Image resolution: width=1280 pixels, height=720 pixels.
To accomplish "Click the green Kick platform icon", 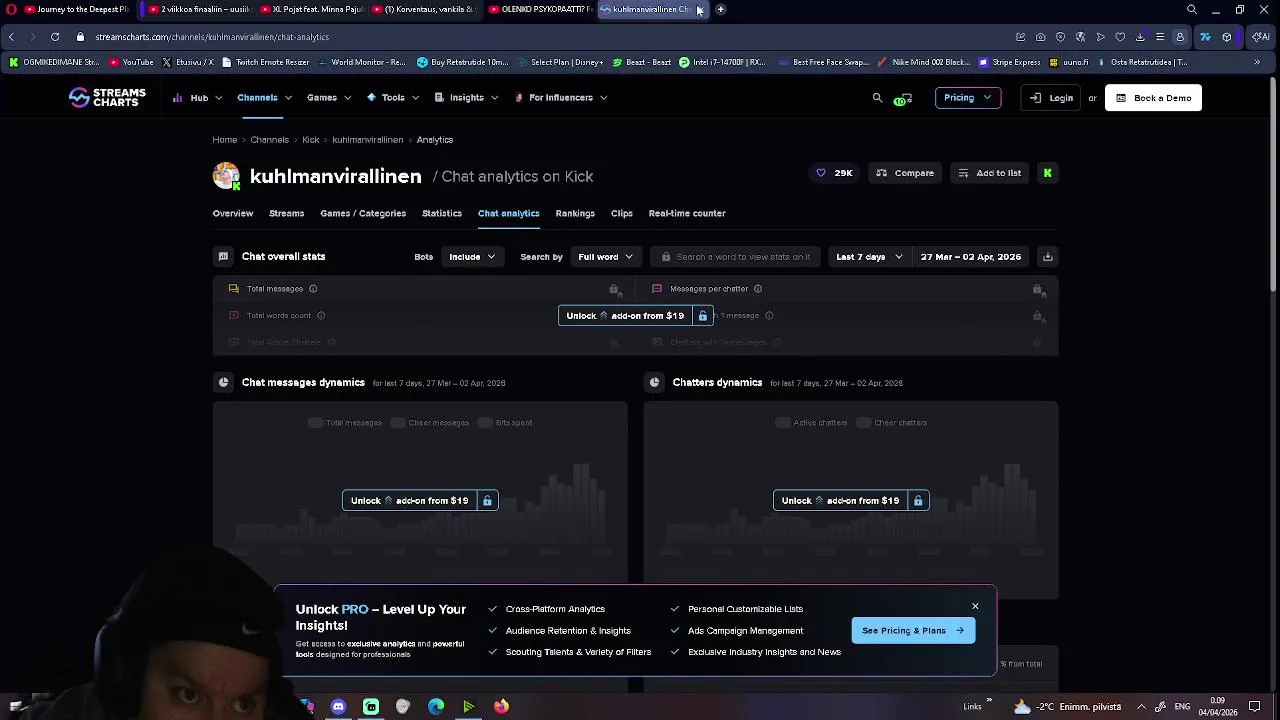I will tap(1047, 173).
